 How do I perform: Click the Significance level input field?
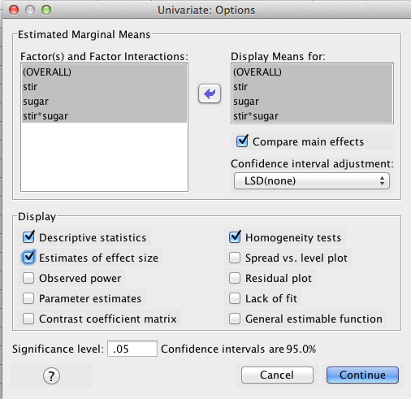(132, 349)
